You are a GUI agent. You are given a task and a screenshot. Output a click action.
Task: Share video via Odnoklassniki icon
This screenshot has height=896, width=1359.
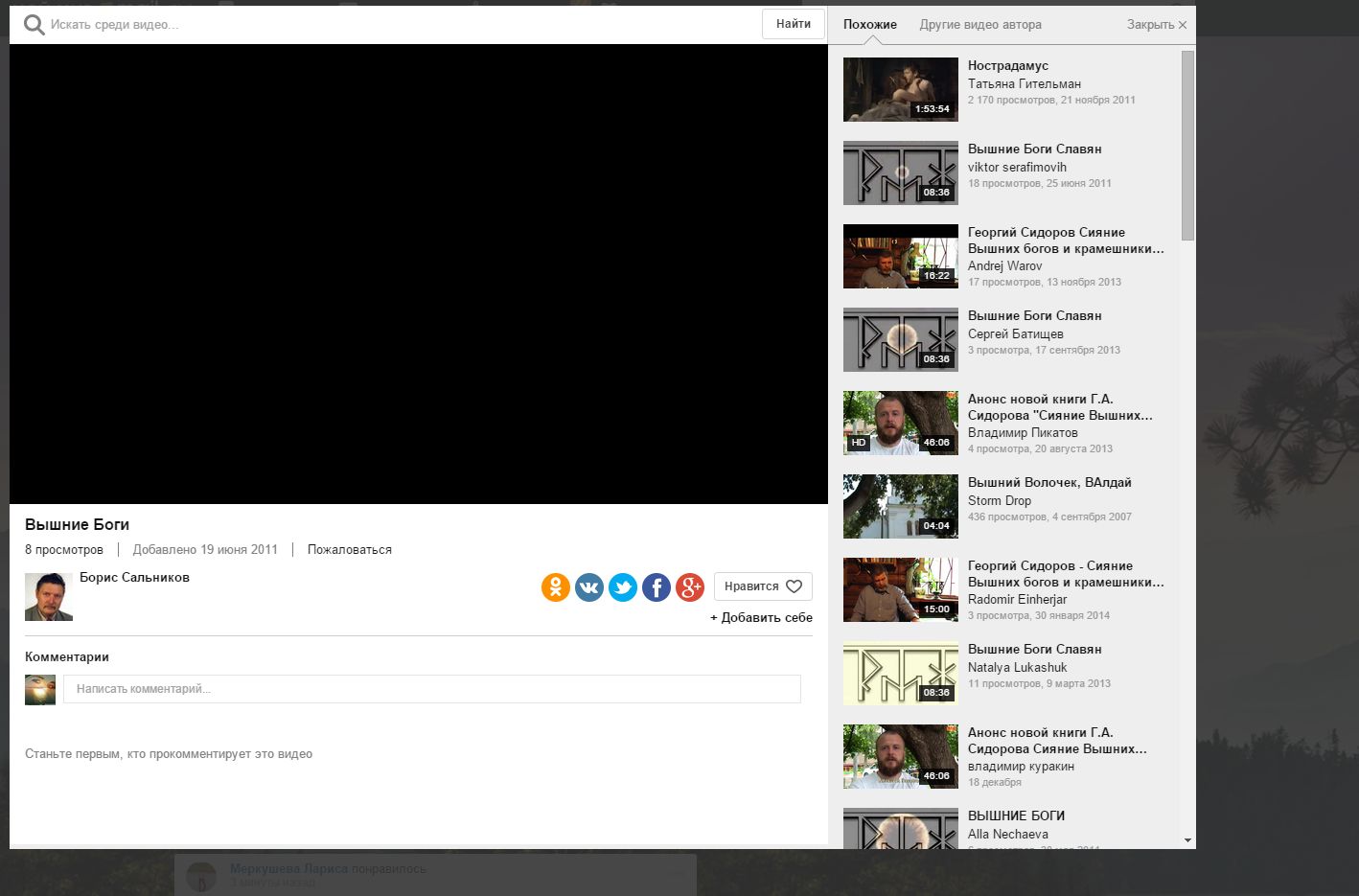(556, 586)
